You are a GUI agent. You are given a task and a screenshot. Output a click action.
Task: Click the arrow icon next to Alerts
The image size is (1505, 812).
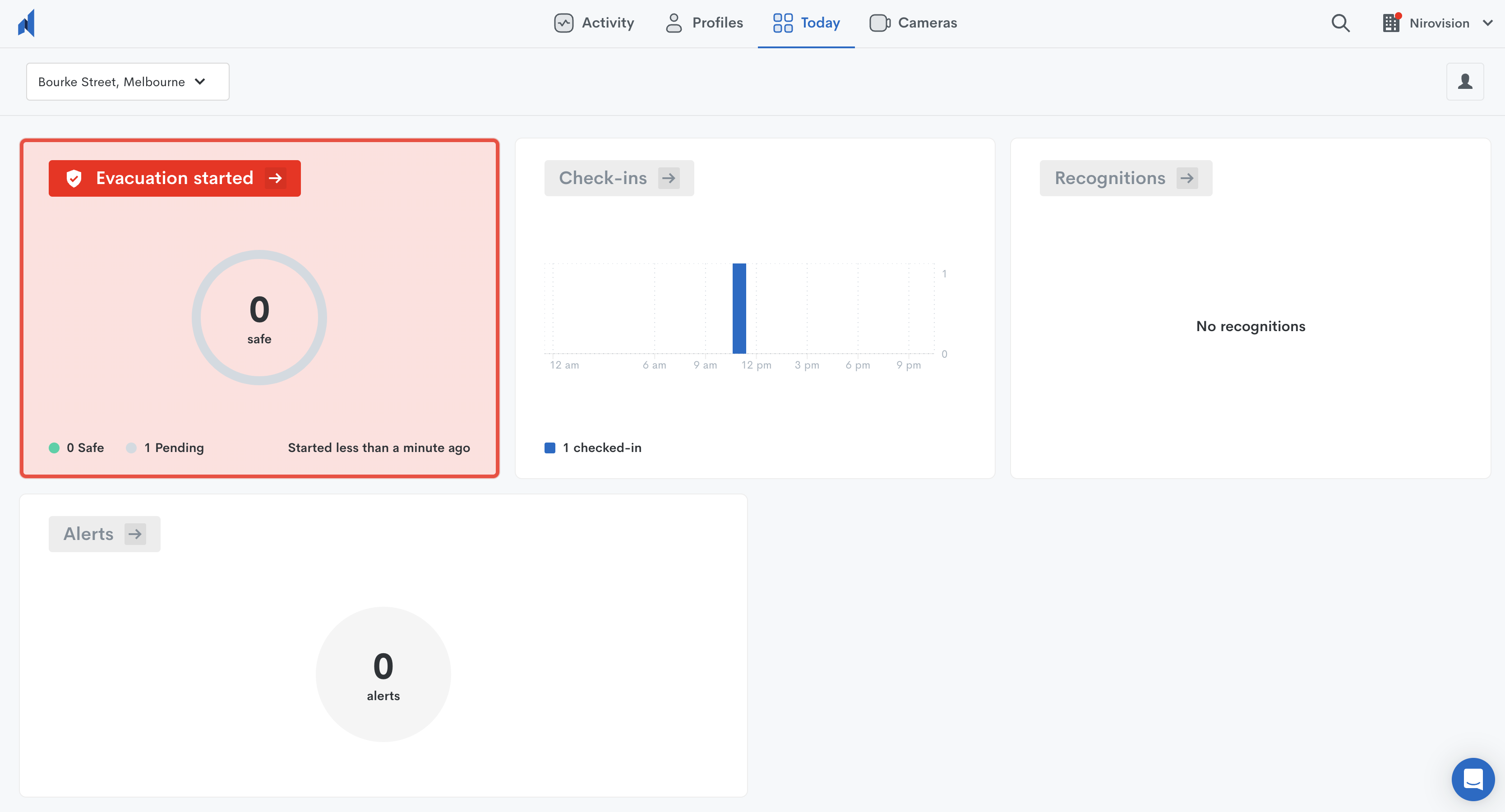[135, 534]
